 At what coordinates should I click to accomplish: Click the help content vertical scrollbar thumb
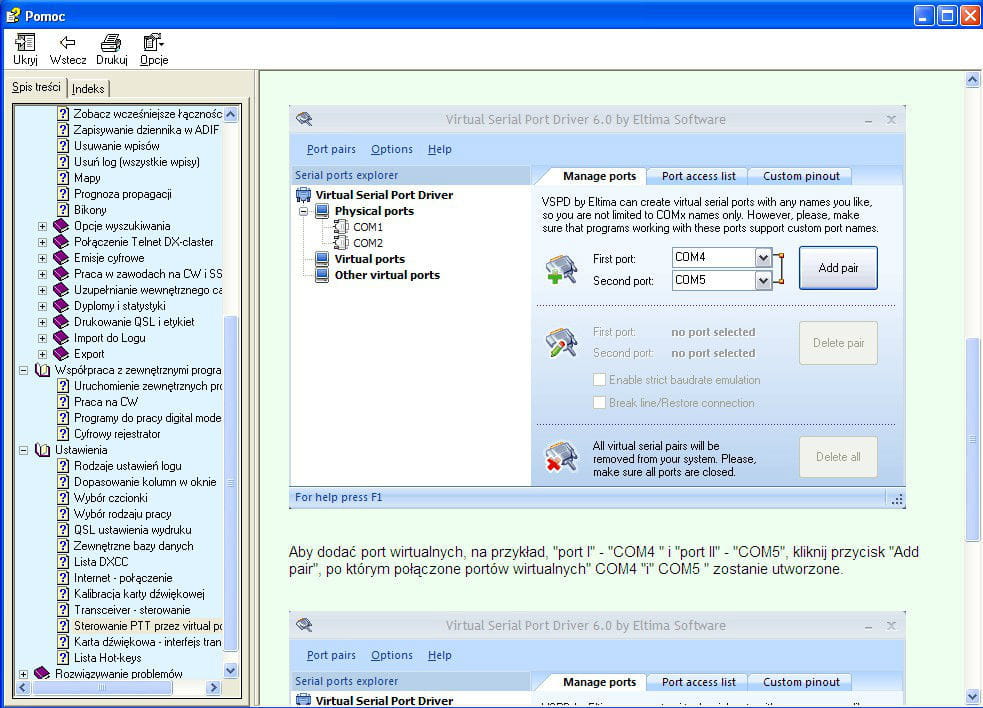tap(972, 439)
